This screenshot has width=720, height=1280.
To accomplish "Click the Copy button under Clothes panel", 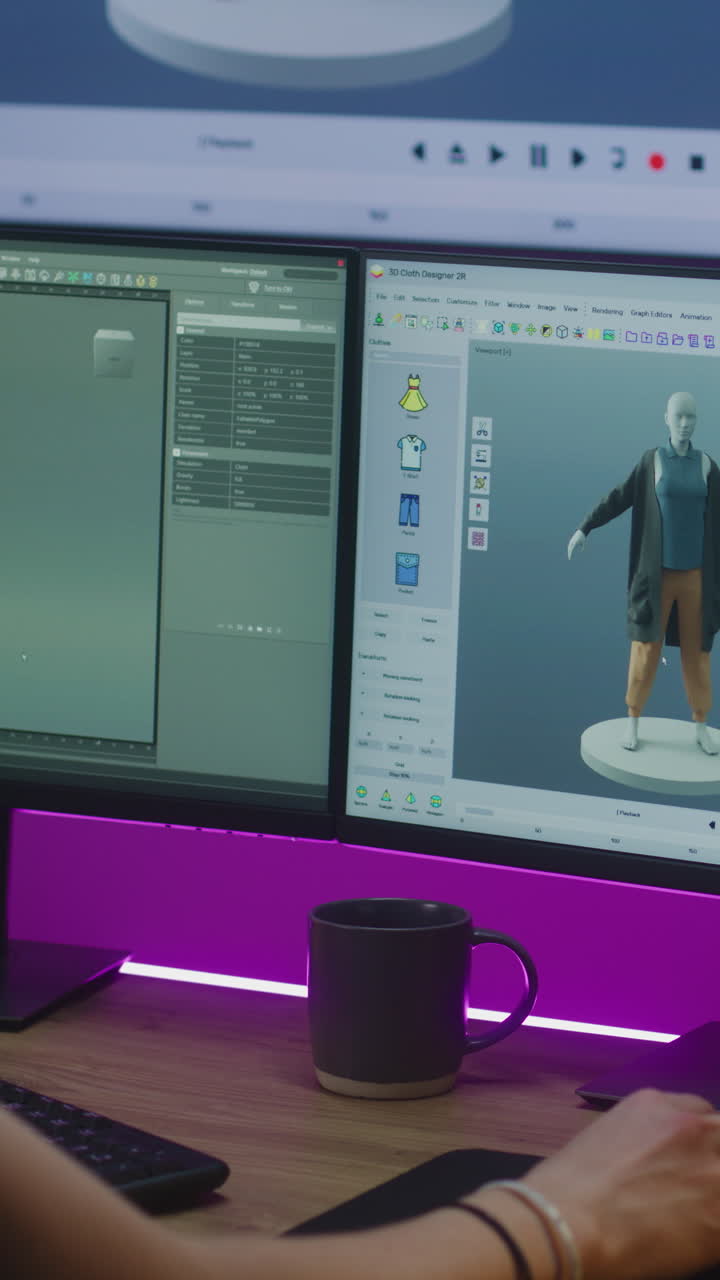I will coord(381,634).
